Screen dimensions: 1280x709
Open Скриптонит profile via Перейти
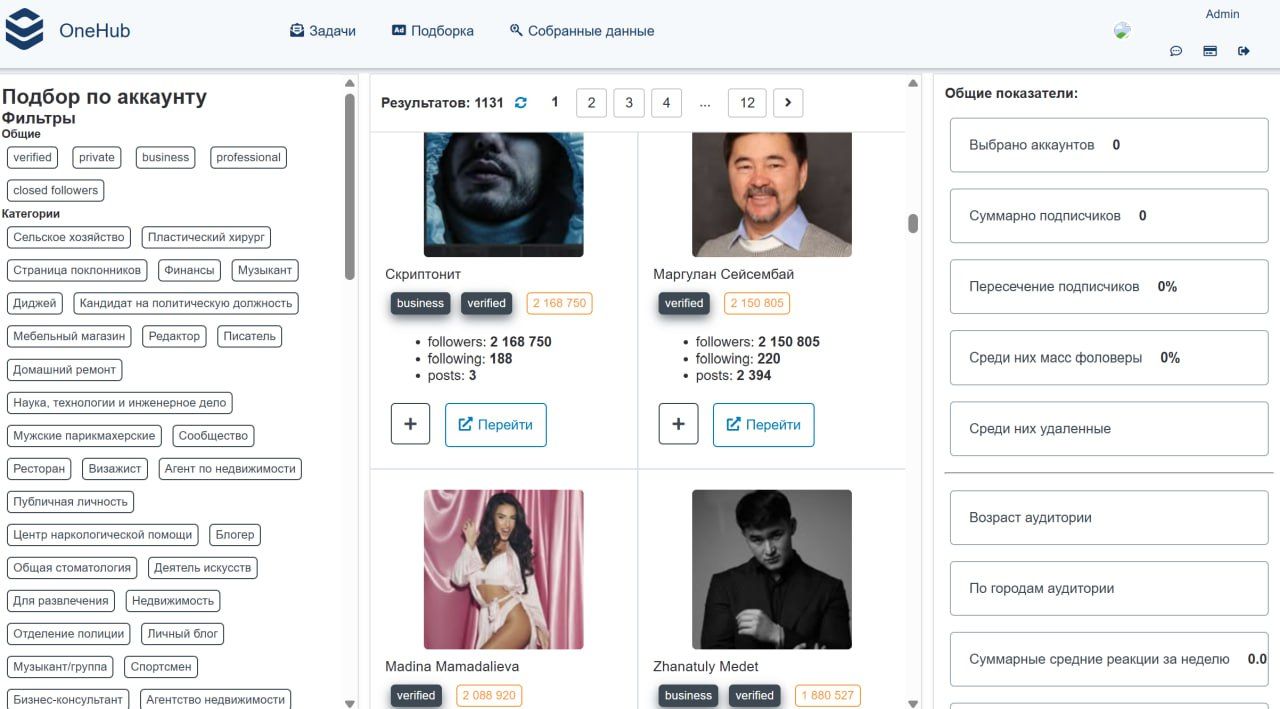click(496, 424)
